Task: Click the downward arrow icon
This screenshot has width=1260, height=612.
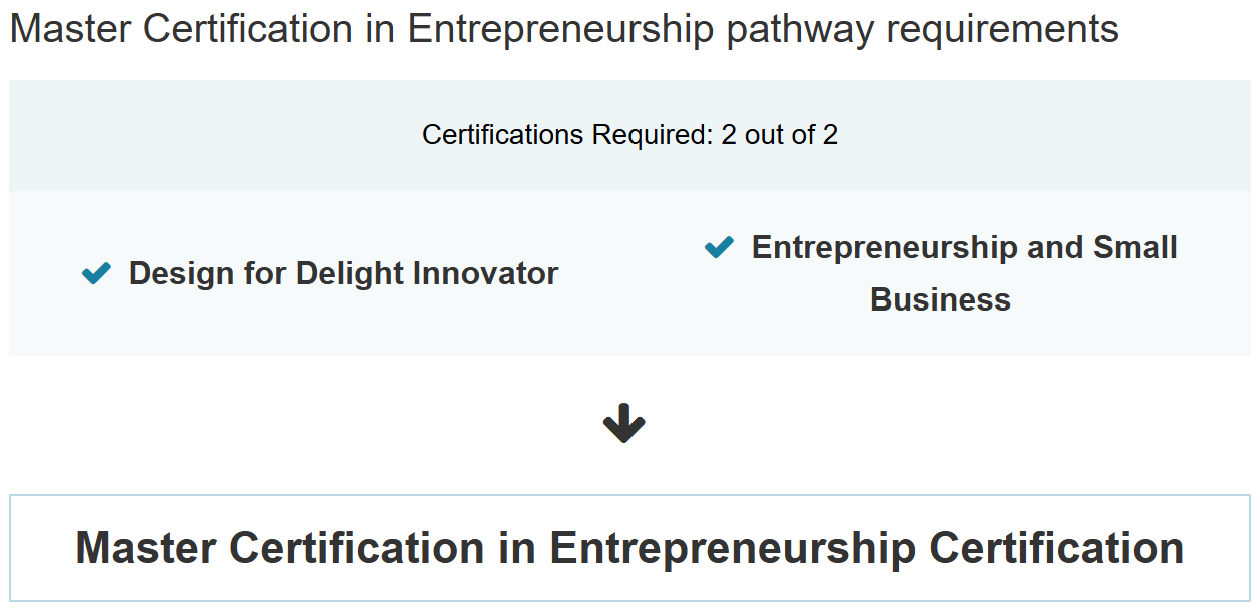Action: pyautogui.click(x=624, y=424)
